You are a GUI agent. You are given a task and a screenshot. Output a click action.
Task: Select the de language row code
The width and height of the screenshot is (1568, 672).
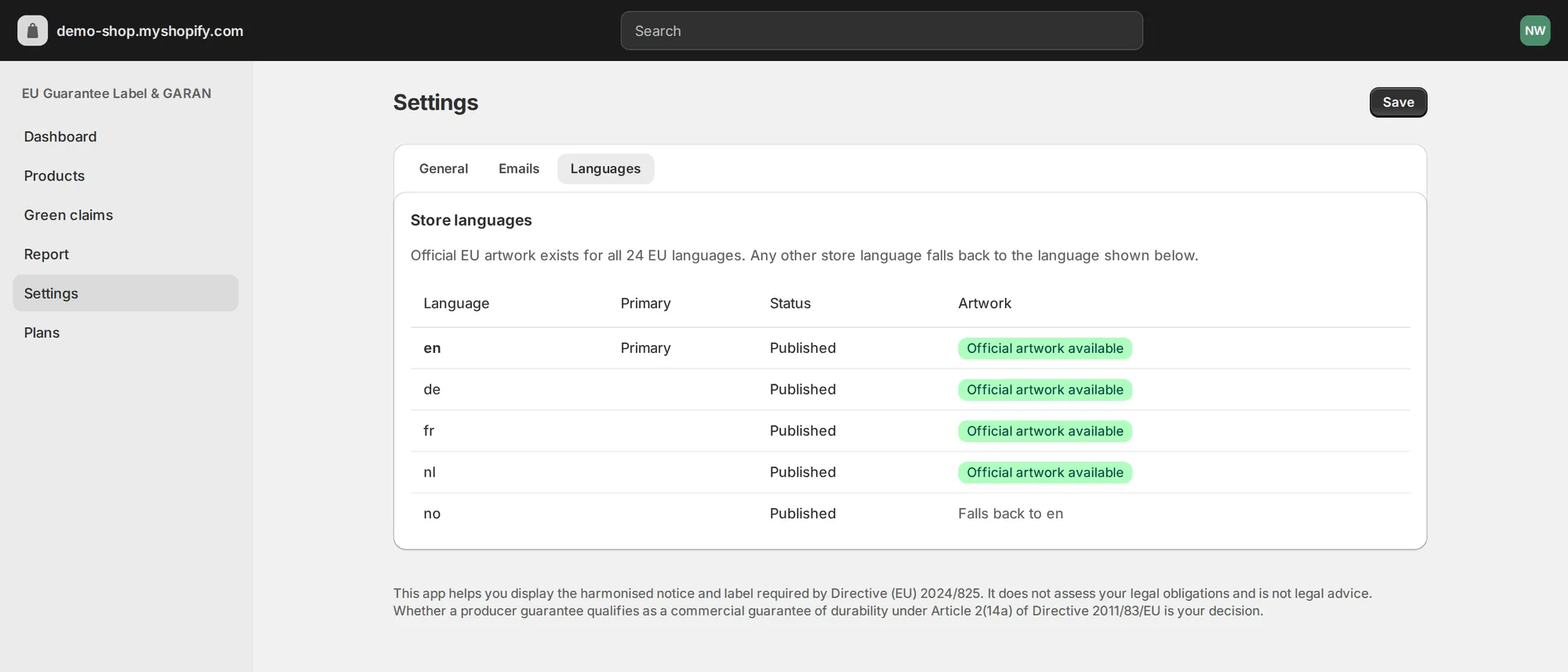coord(432,390)
